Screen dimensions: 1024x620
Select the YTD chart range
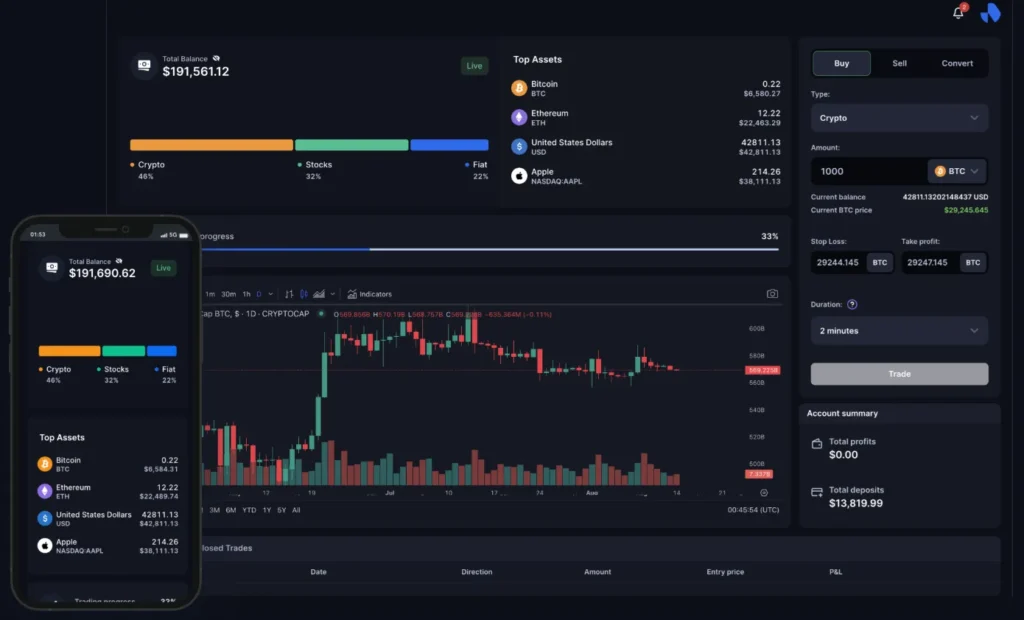[248, 510]
